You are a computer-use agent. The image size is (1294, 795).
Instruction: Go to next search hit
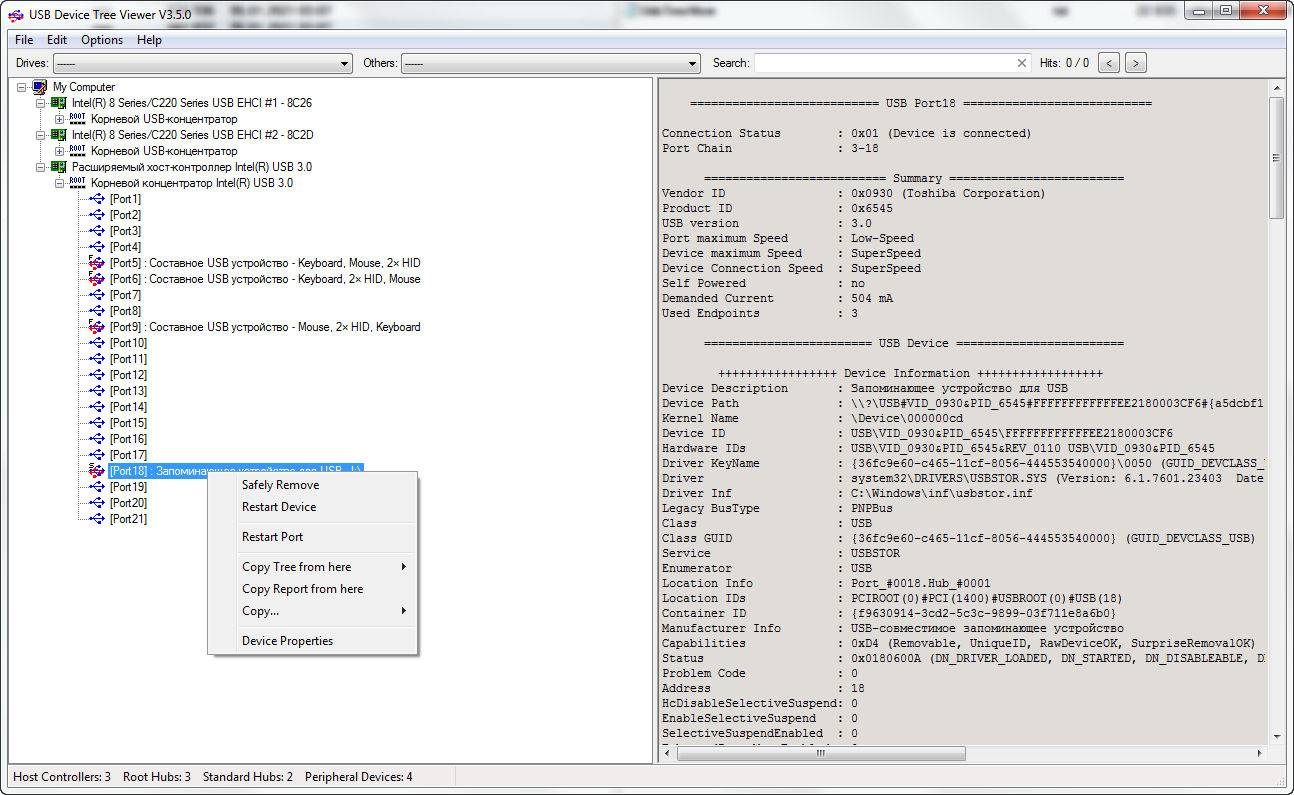click(1135, 63)
